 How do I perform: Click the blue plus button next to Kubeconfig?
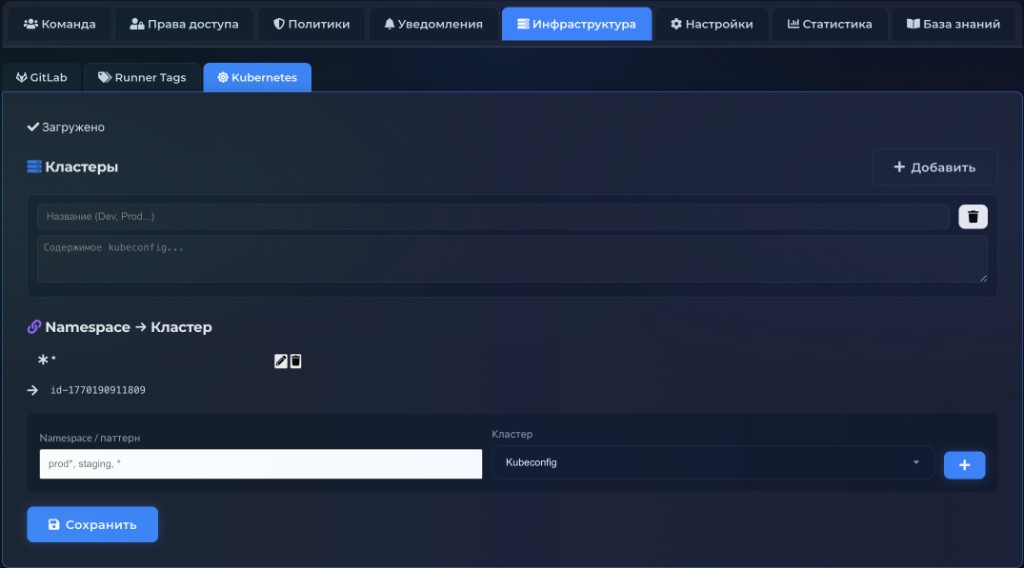pyautogui.click(x=964, y=465)
